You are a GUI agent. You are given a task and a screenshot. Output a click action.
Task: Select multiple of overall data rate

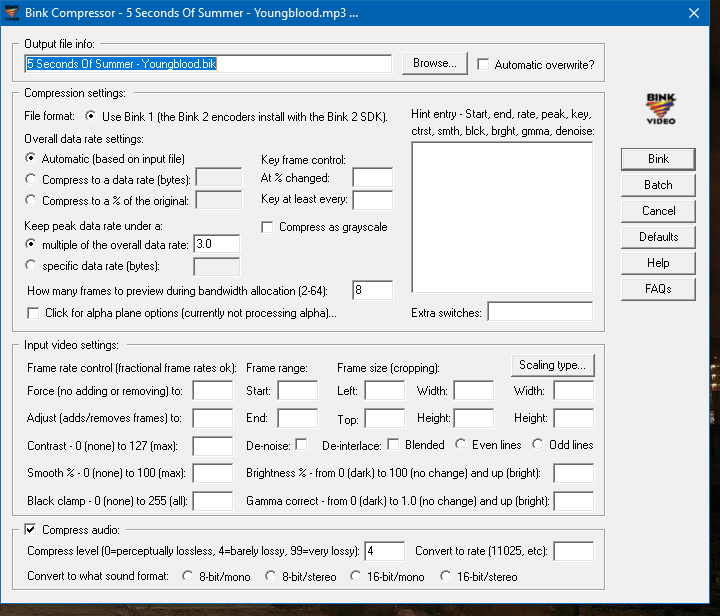tap(31, 244)
